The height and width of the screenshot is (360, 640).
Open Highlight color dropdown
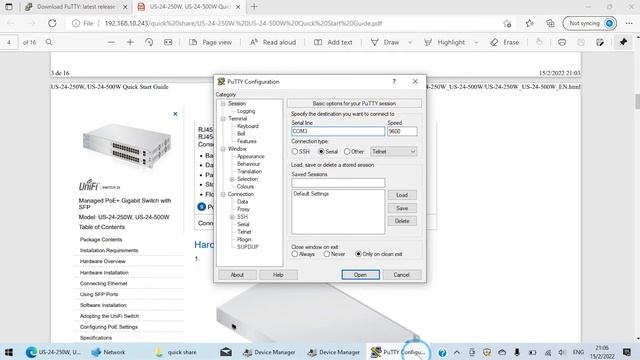476,42
